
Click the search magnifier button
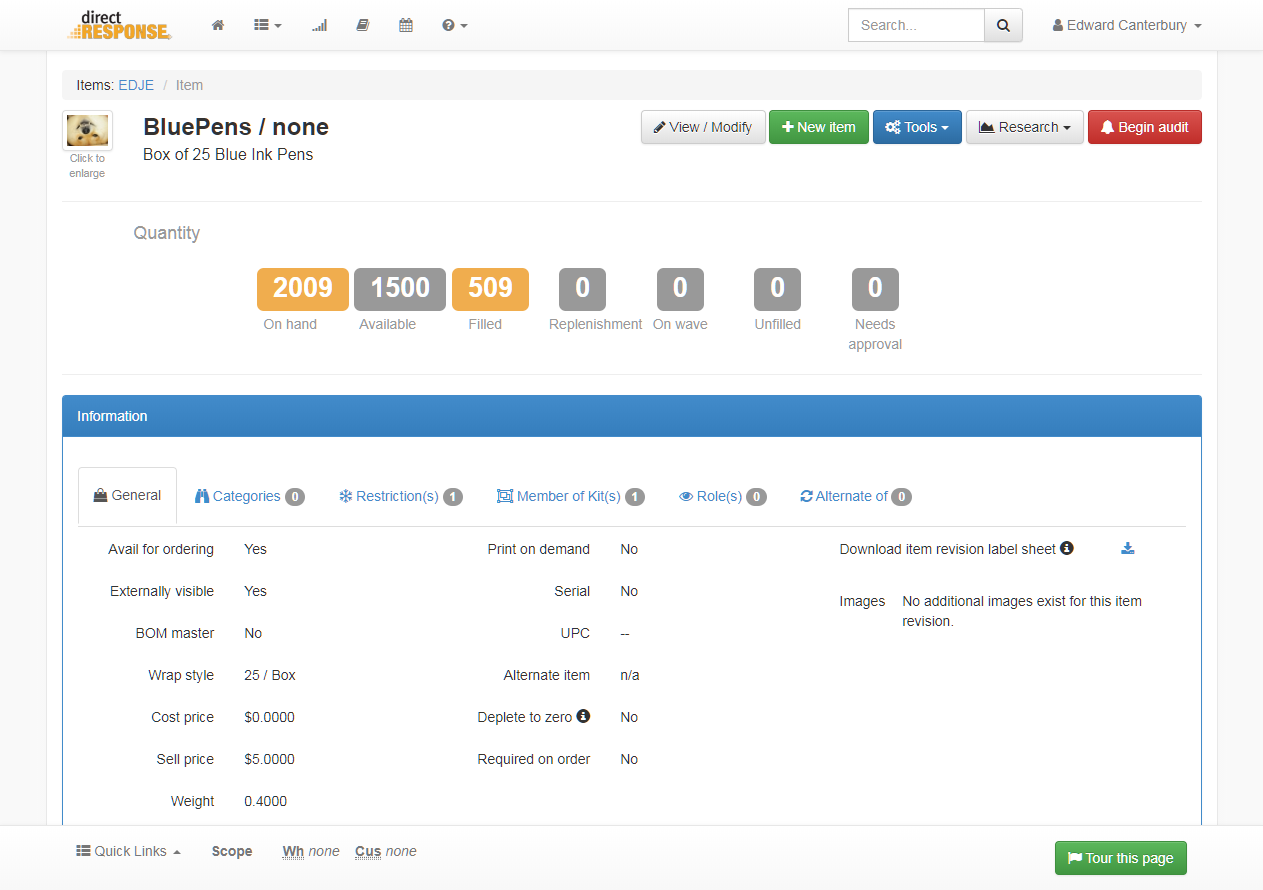point(1003,25)
